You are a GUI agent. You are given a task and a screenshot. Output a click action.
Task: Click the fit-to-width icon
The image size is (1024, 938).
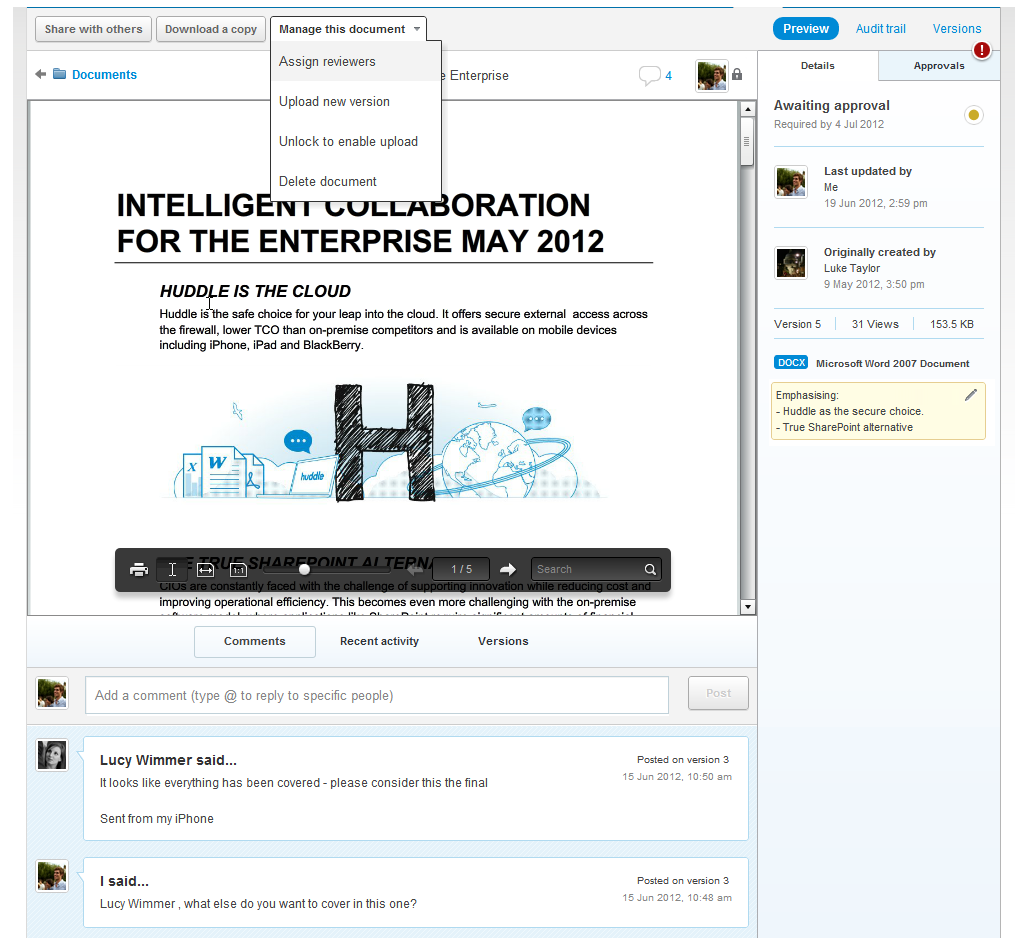(205, 570)
